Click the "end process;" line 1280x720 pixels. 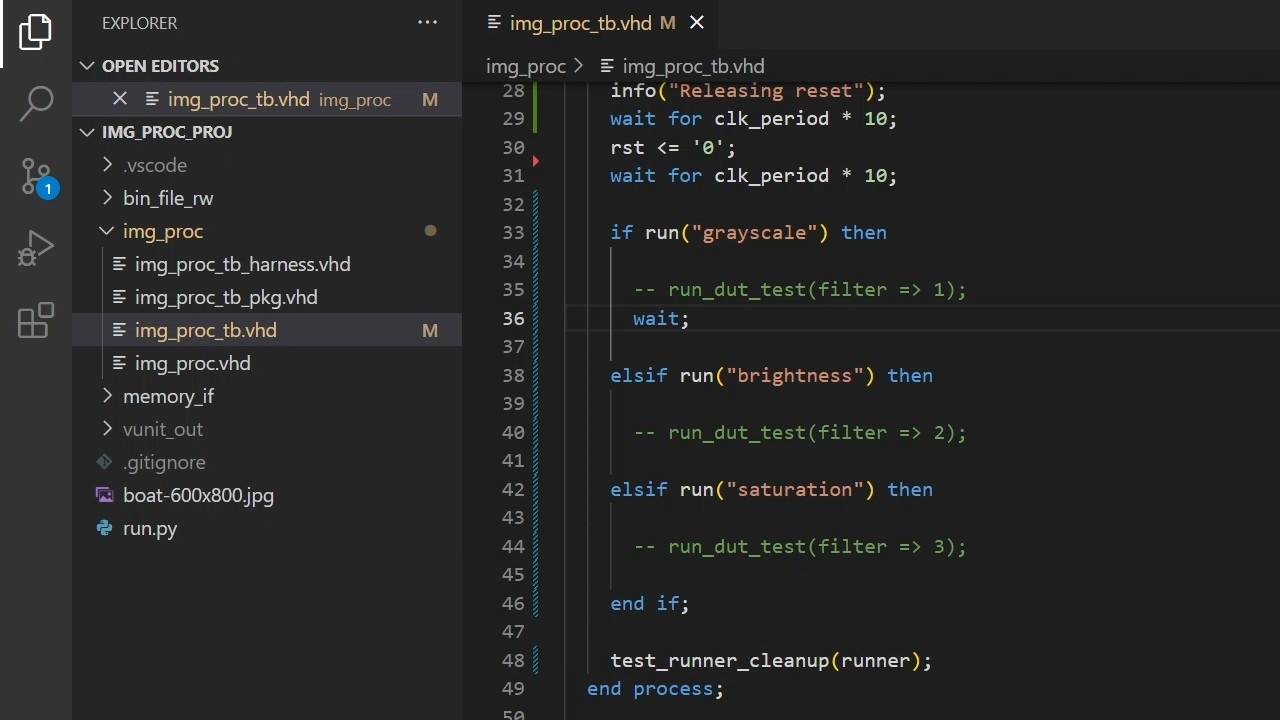coord(655,689)
